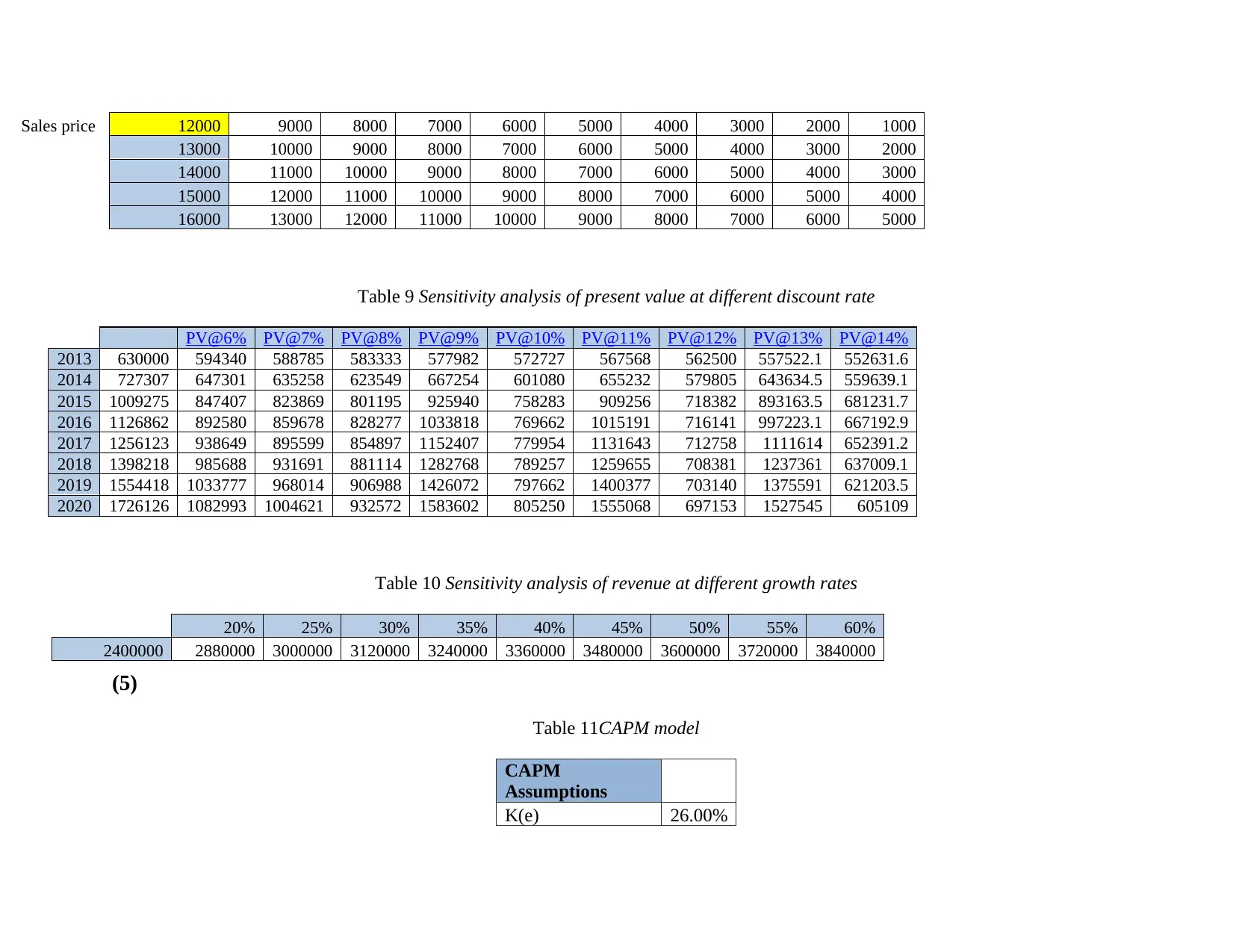Click the 3000000 revenue cell
This screenshot has height=952, width=1233.
[302, 650]
